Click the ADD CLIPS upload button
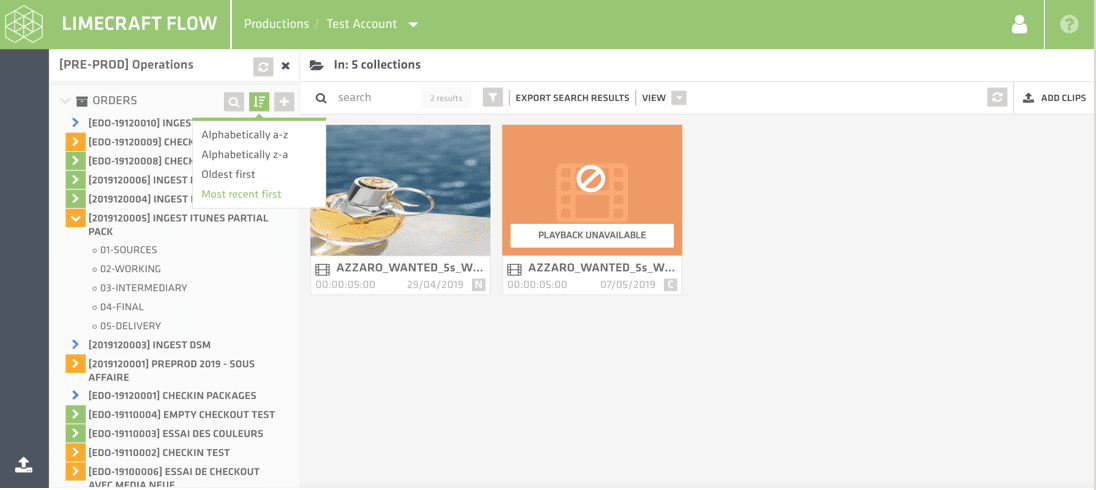Viewport: 1096px width, 490px height. (x=1054, y=98)
